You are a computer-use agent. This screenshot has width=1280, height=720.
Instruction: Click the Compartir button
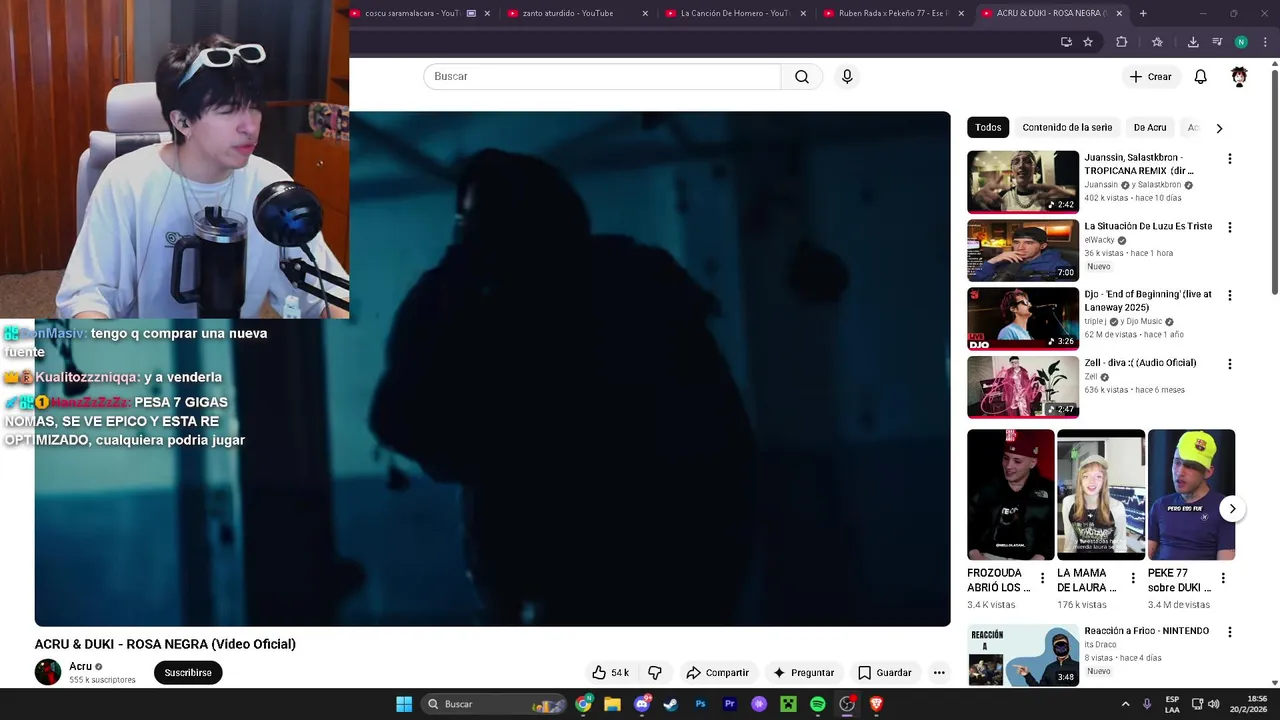[x=717, y=673]
